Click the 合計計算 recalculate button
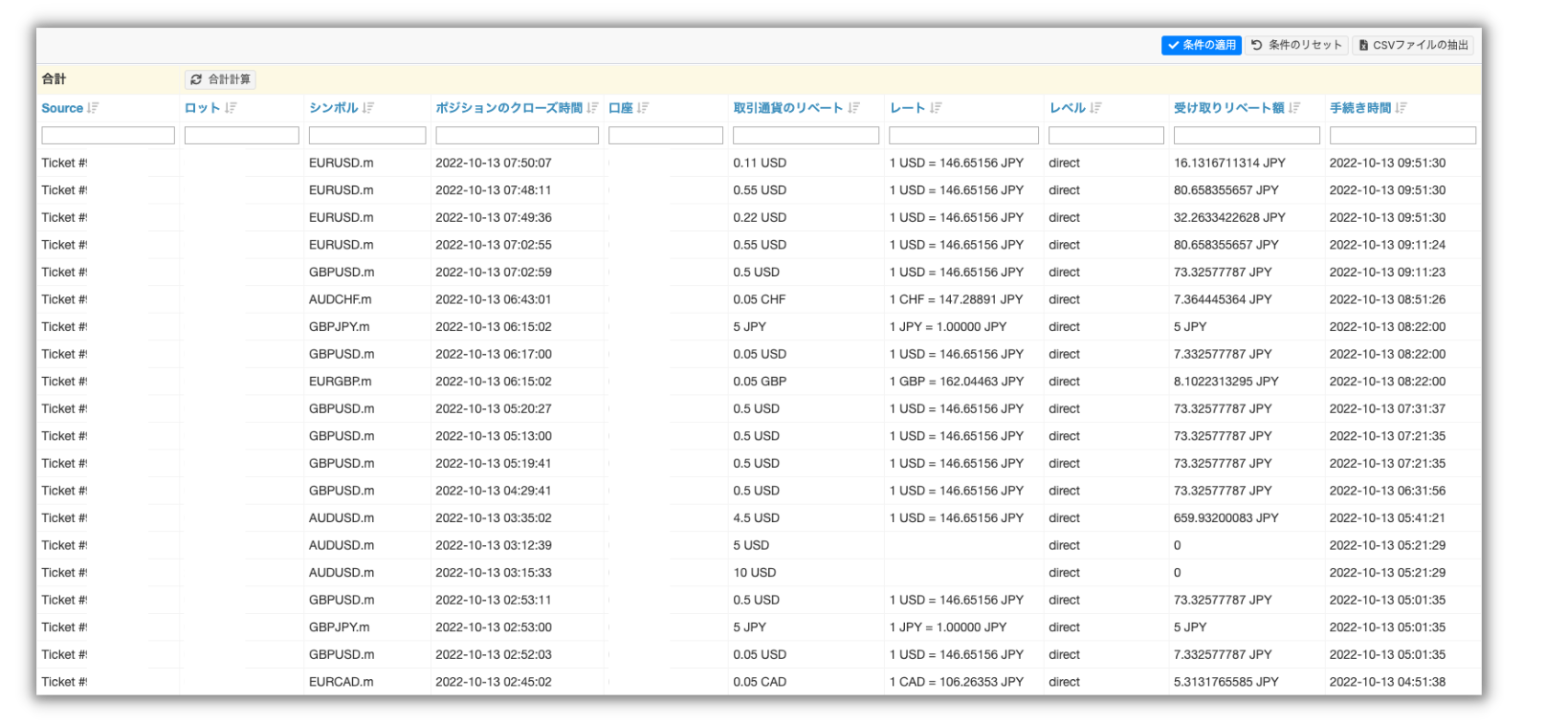The width and height of the screenshot is (1568, 724). 220,79
